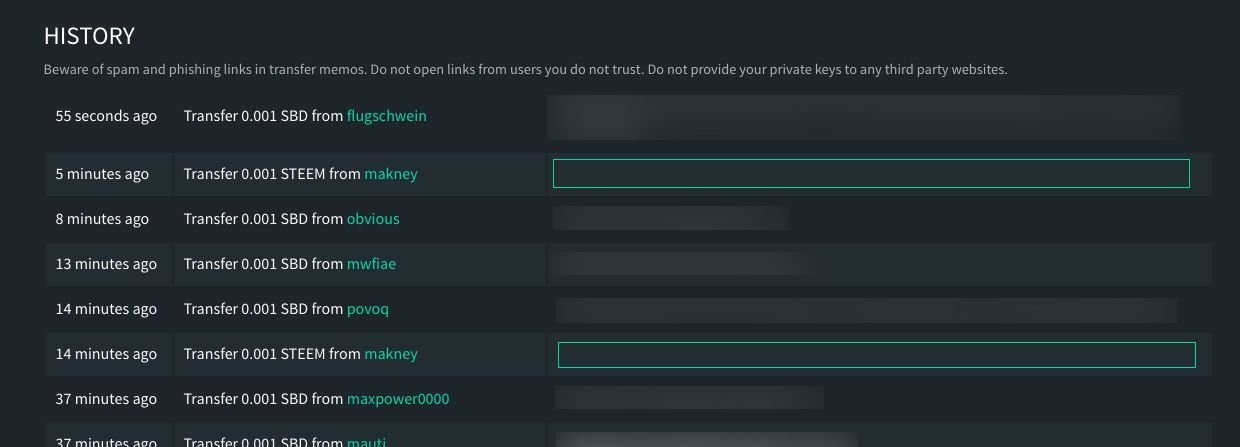The width and height of the screenshot is (1240, 447).
Task: Click the blurred memo of flugschwein's transfer
Action: click(x=864, y=116)
